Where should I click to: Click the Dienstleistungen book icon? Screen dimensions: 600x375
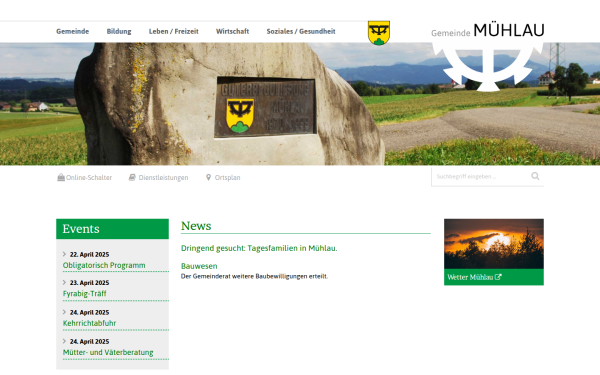pyautogui.click(x=132, y=177)
